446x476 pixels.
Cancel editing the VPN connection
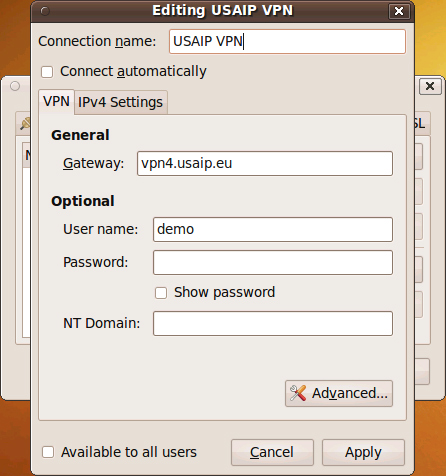point(272,452)
